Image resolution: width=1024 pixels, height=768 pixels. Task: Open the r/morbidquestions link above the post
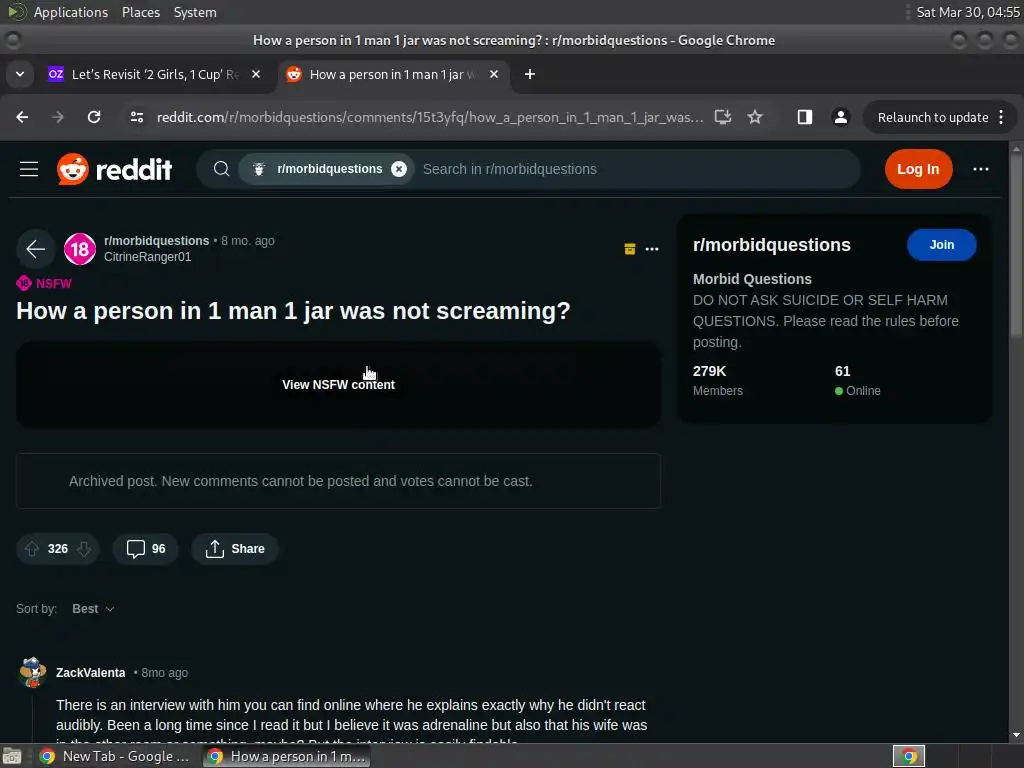156,241
